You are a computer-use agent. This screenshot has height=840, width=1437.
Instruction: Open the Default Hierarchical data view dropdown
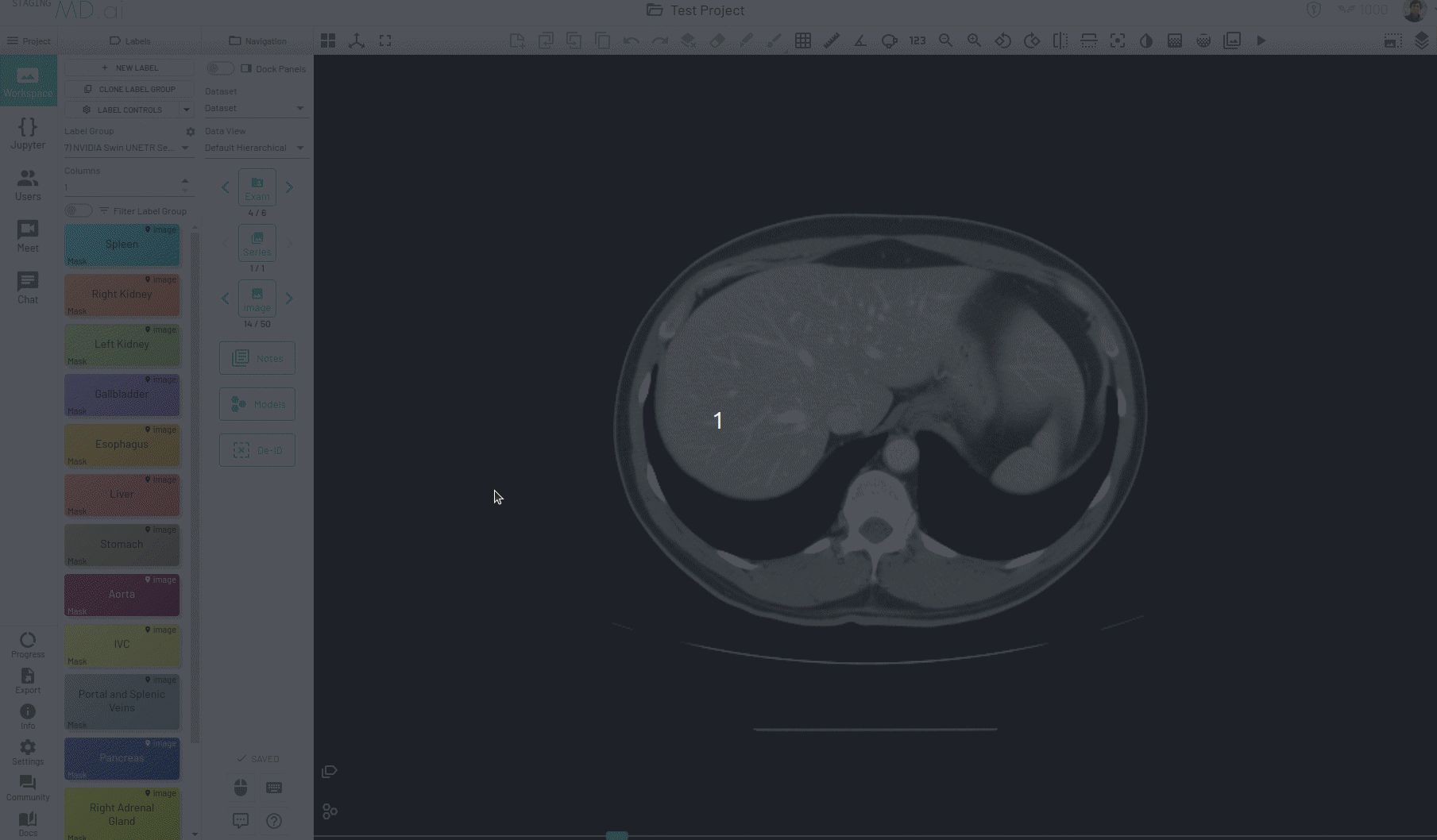[256, 148]
